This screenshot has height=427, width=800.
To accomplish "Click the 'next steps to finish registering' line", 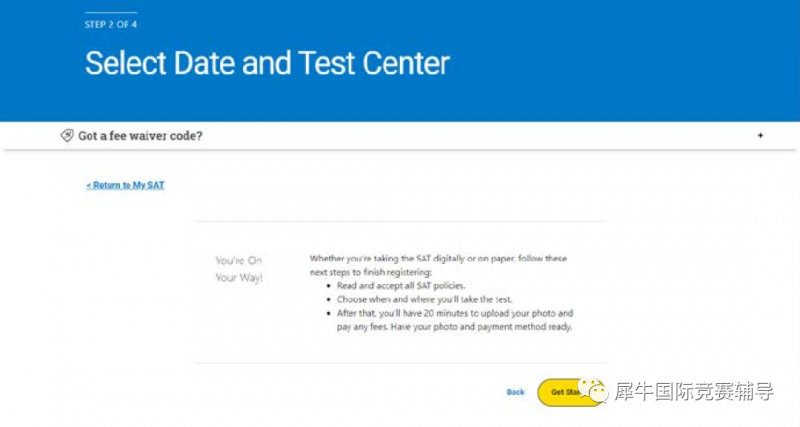I will 371,272.
